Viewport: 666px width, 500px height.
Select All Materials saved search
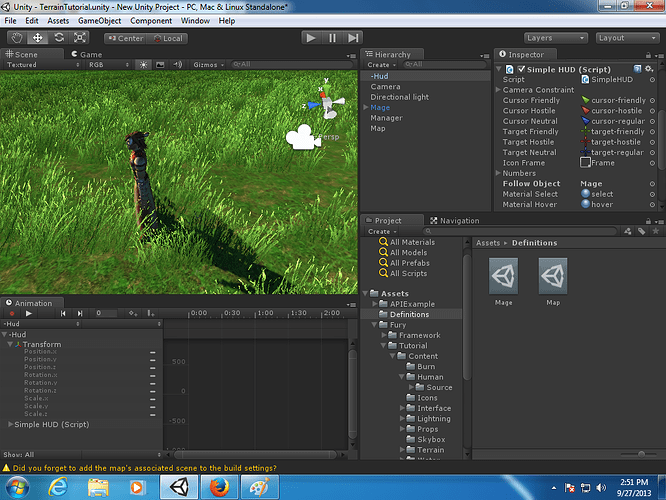[x=407, y=242]
